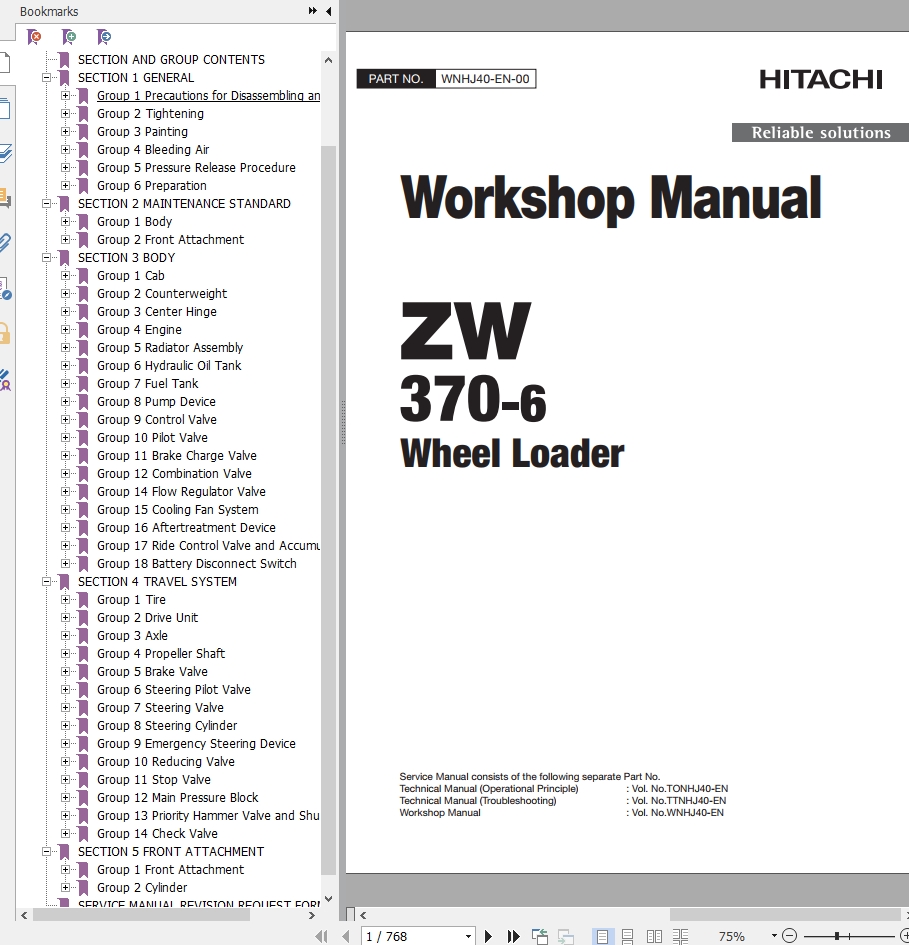Expand Group 3 Axle bookmark
The height and width of the screenshot is (945, 909).
tap(65, 636)
